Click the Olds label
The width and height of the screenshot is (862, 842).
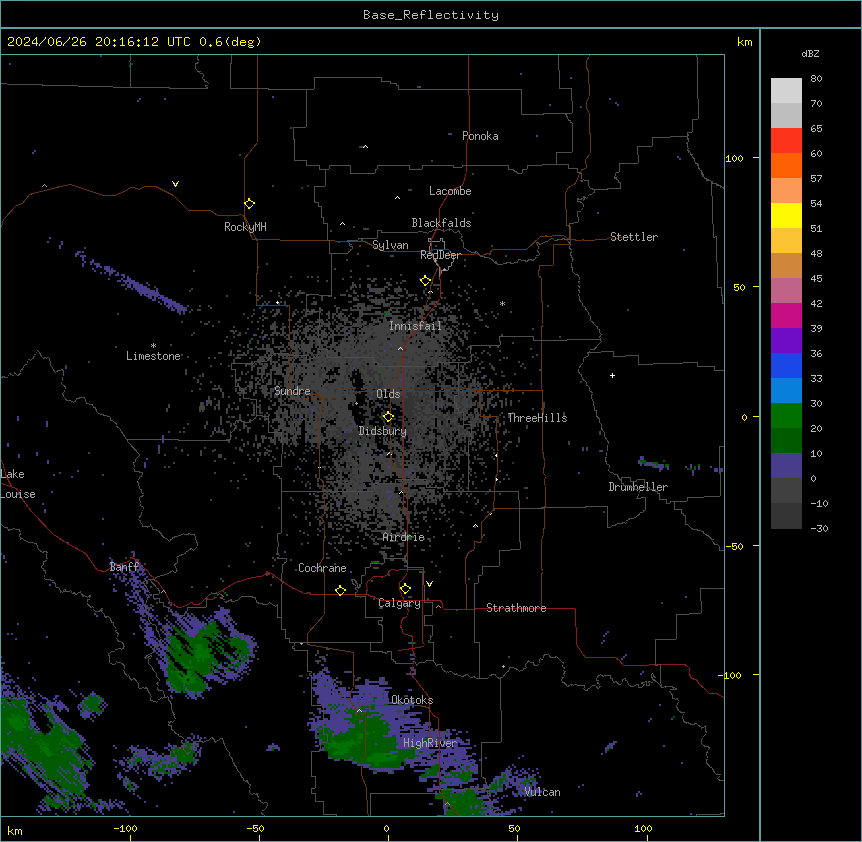tap(388, 394)
